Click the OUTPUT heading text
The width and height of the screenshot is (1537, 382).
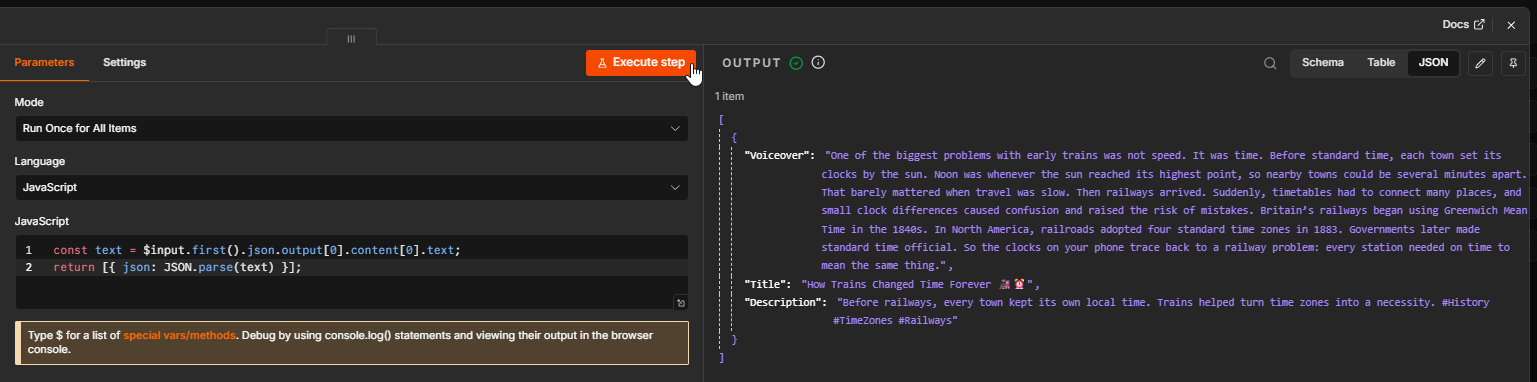751,63
